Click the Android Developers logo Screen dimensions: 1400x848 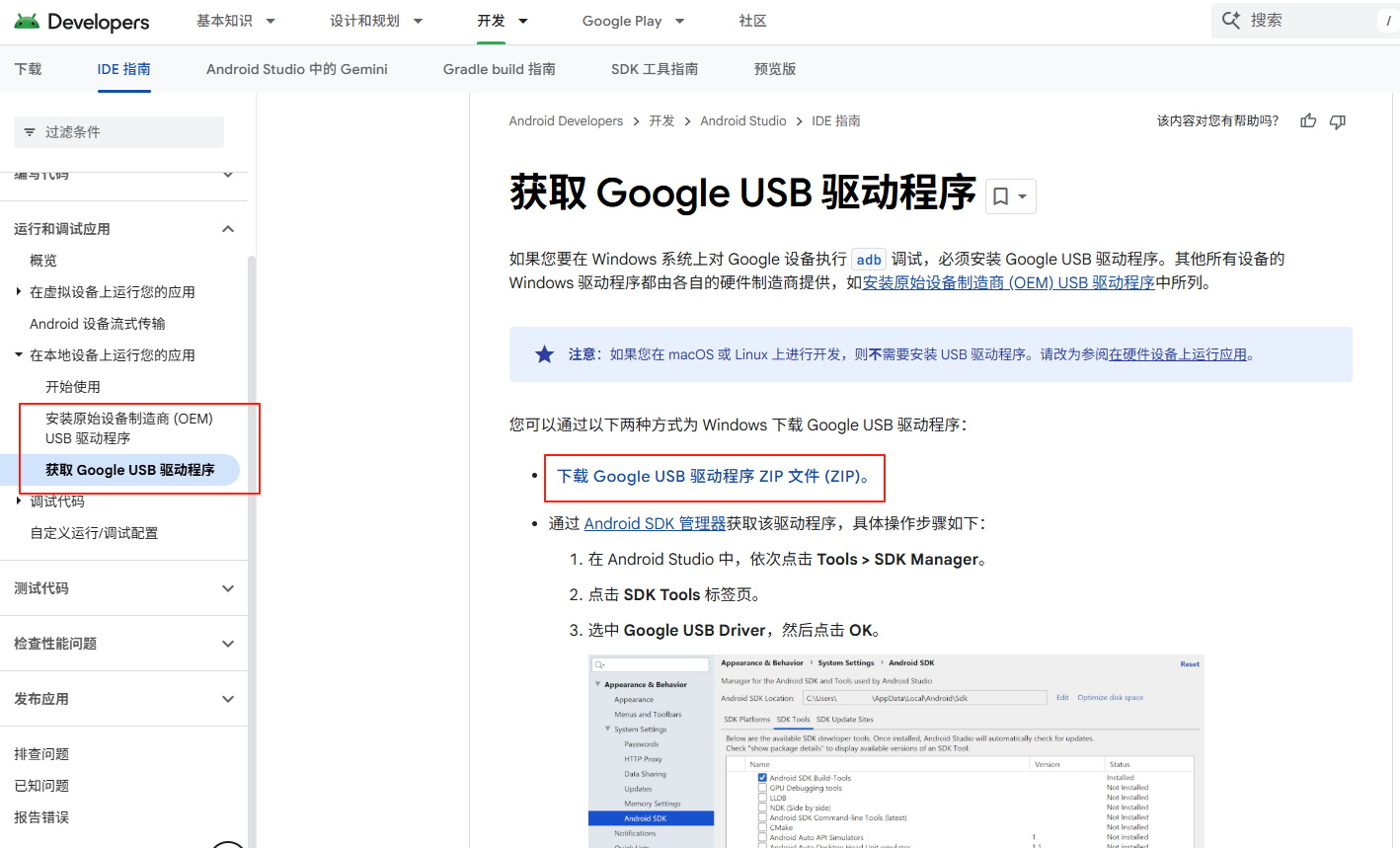pos(81,21)
